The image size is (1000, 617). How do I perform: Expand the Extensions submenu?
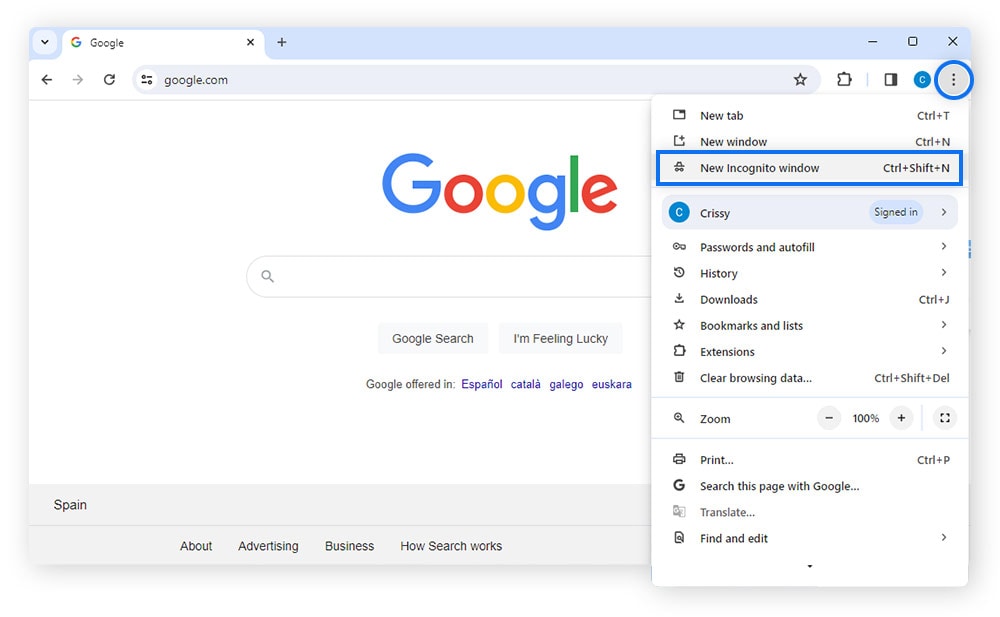943,351
